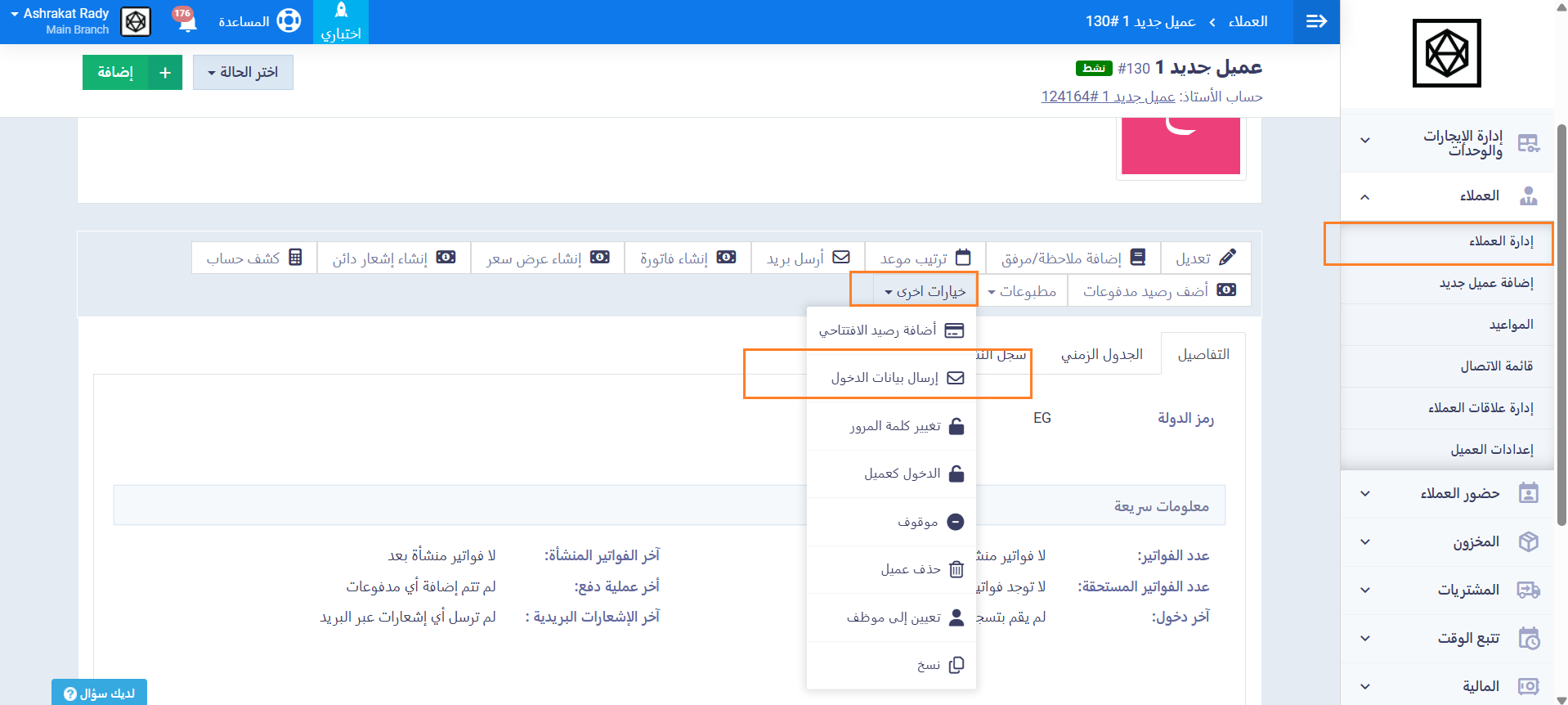The image size is (1568, 705).
Task: Toggle the sidebar collapse arrow icon
Action: pyautogui.click(x=1316, y=21)
